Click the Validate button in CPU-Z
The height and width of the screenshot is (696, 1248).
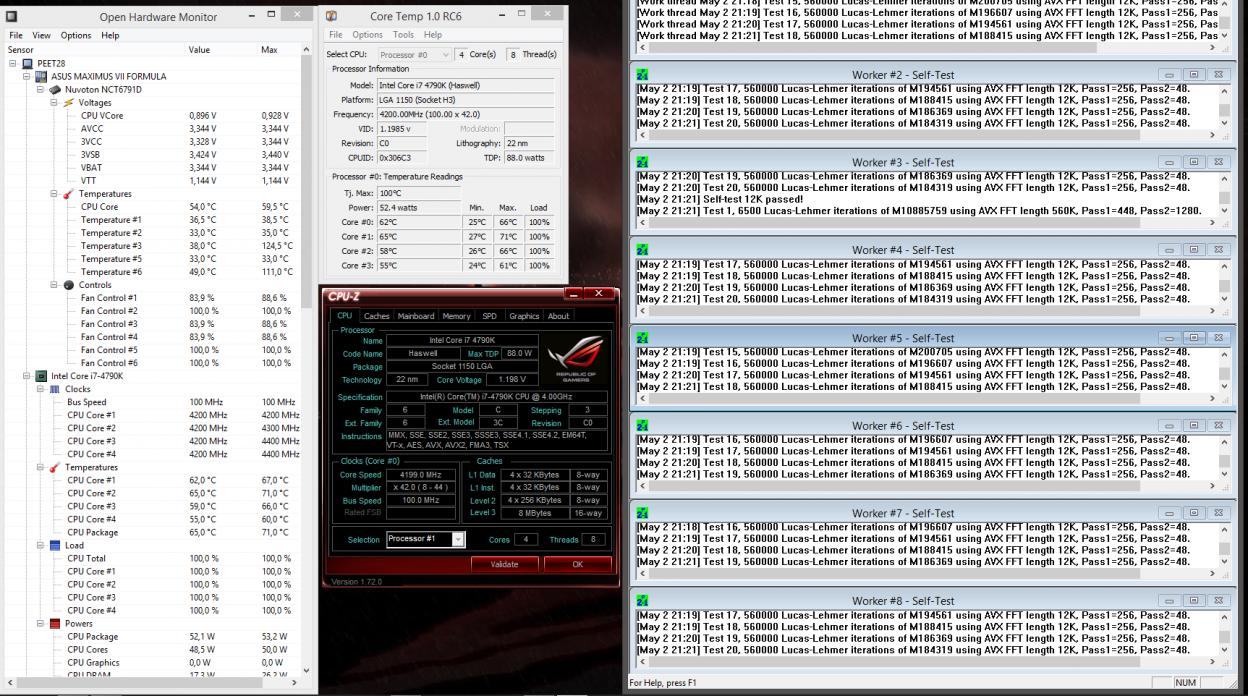point(505,564)
